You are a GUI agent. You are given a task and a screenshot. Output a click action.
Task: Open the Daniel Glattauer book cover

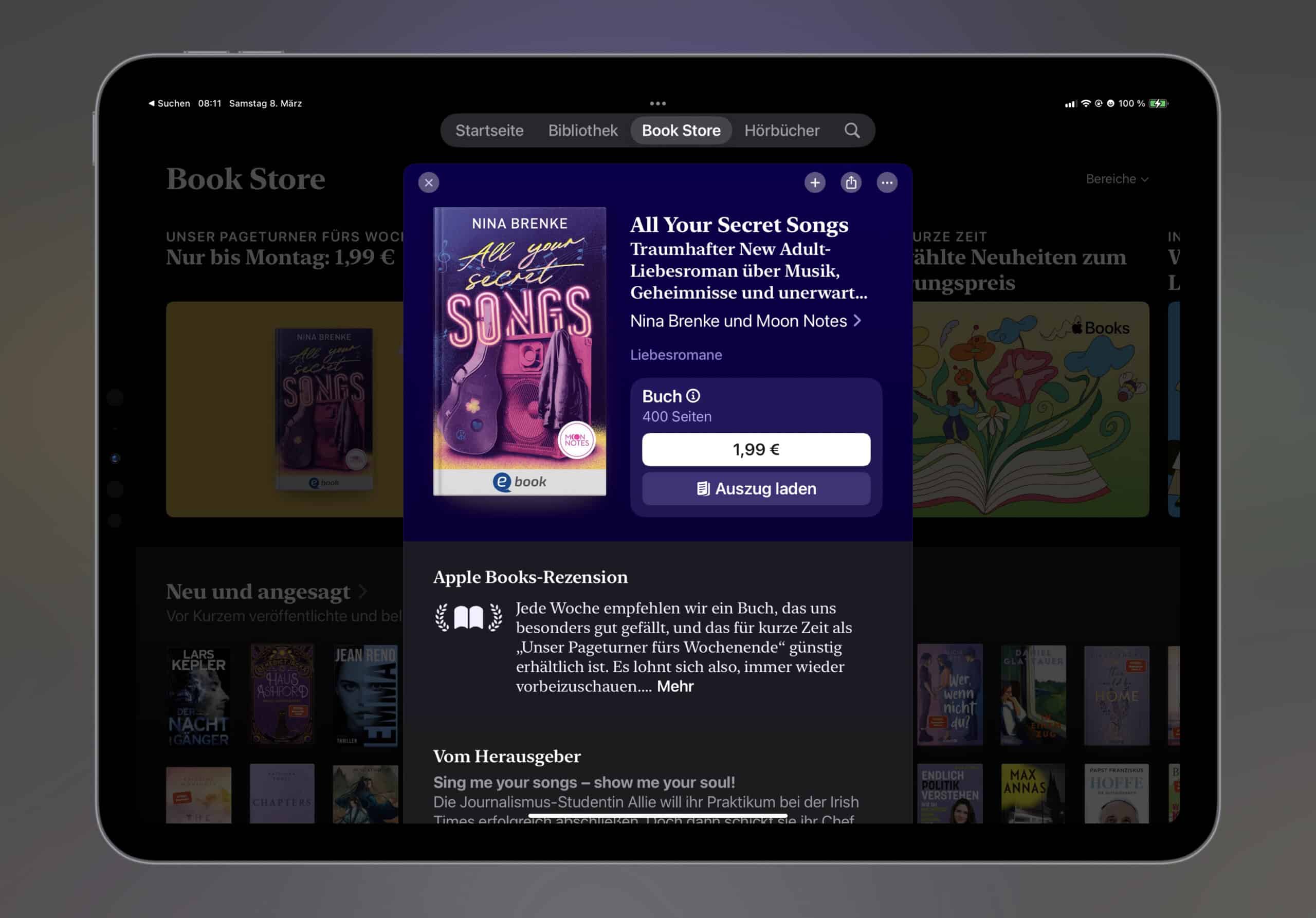(x=1033, y=695)
